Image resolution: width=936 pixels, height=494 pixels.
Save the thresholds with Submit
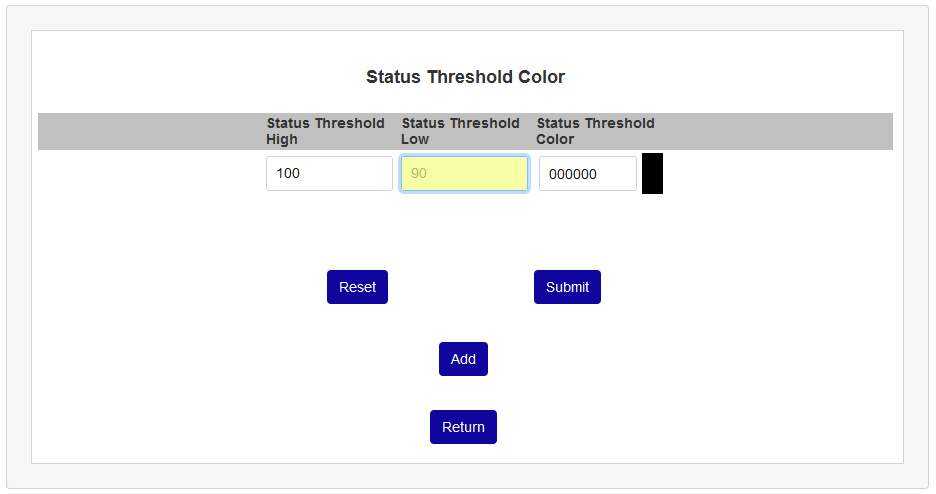click(x=567, y=287)
